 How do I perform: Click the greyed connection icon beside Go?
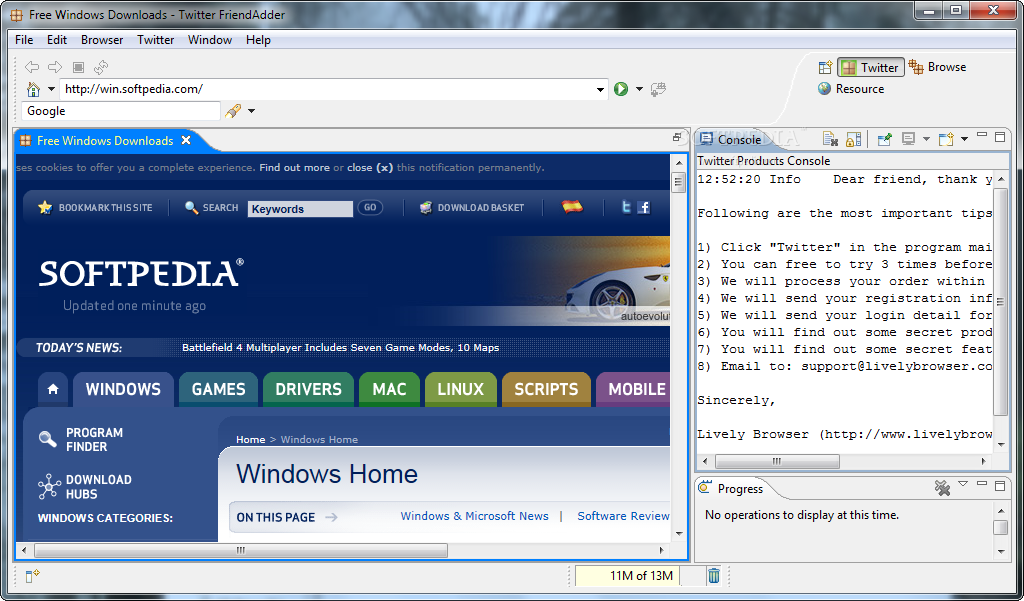658,89
